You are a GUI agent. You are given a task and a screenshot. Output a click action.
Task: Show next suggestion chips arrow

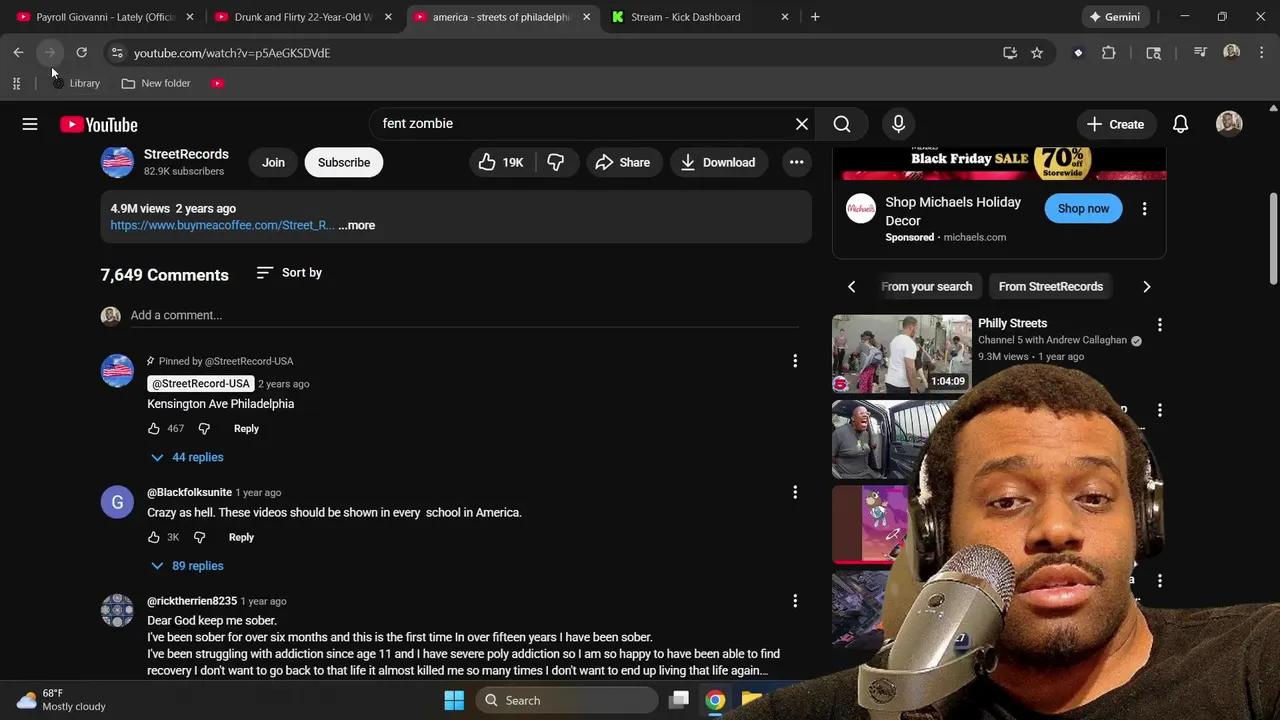(1147, 287)
